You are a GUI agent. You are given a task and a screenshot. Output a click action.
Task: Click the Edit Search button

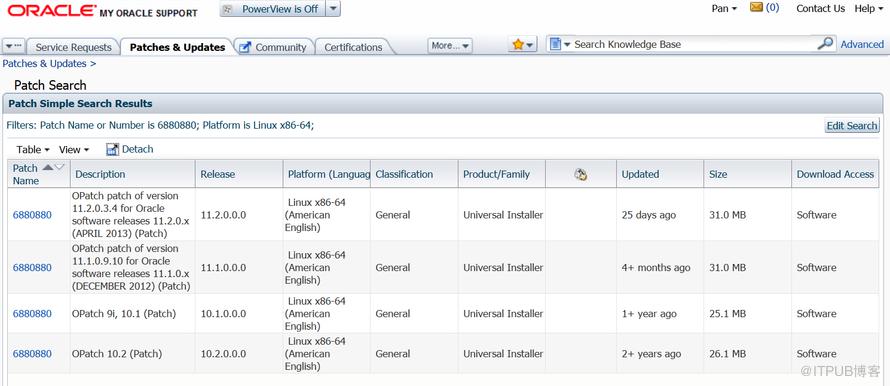[851, 125]
